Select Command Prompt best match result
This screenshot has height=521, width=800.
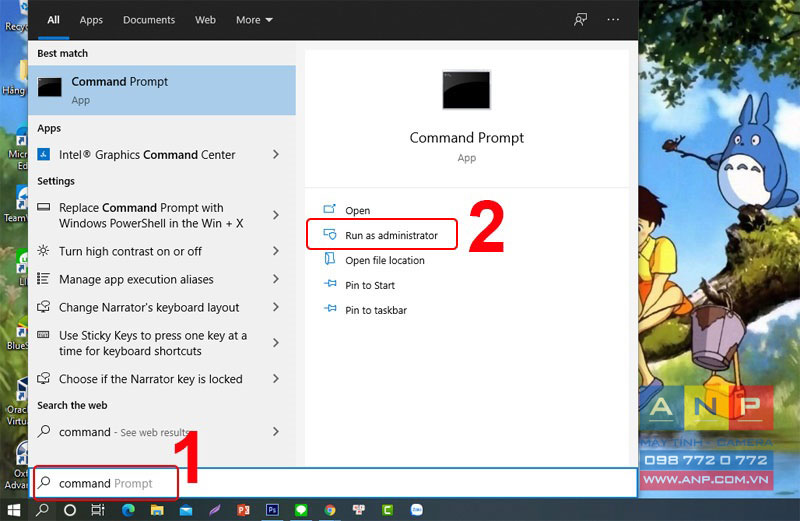(162, 90)
